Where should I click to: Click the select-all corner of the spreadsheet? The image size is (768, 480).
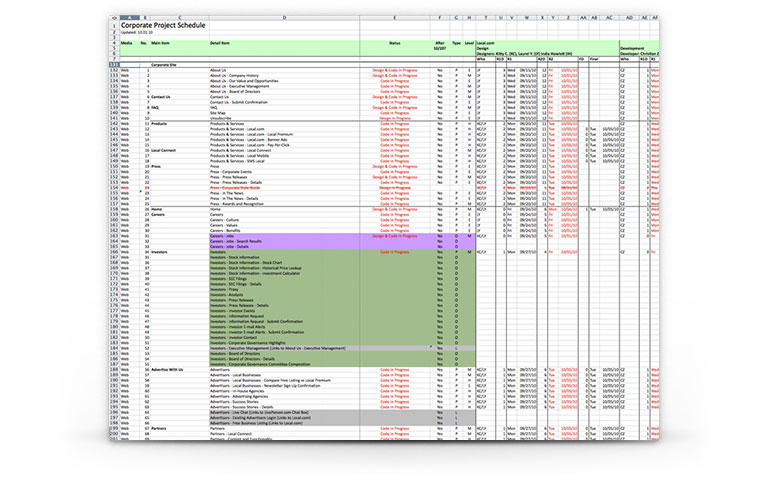(114, 18)
